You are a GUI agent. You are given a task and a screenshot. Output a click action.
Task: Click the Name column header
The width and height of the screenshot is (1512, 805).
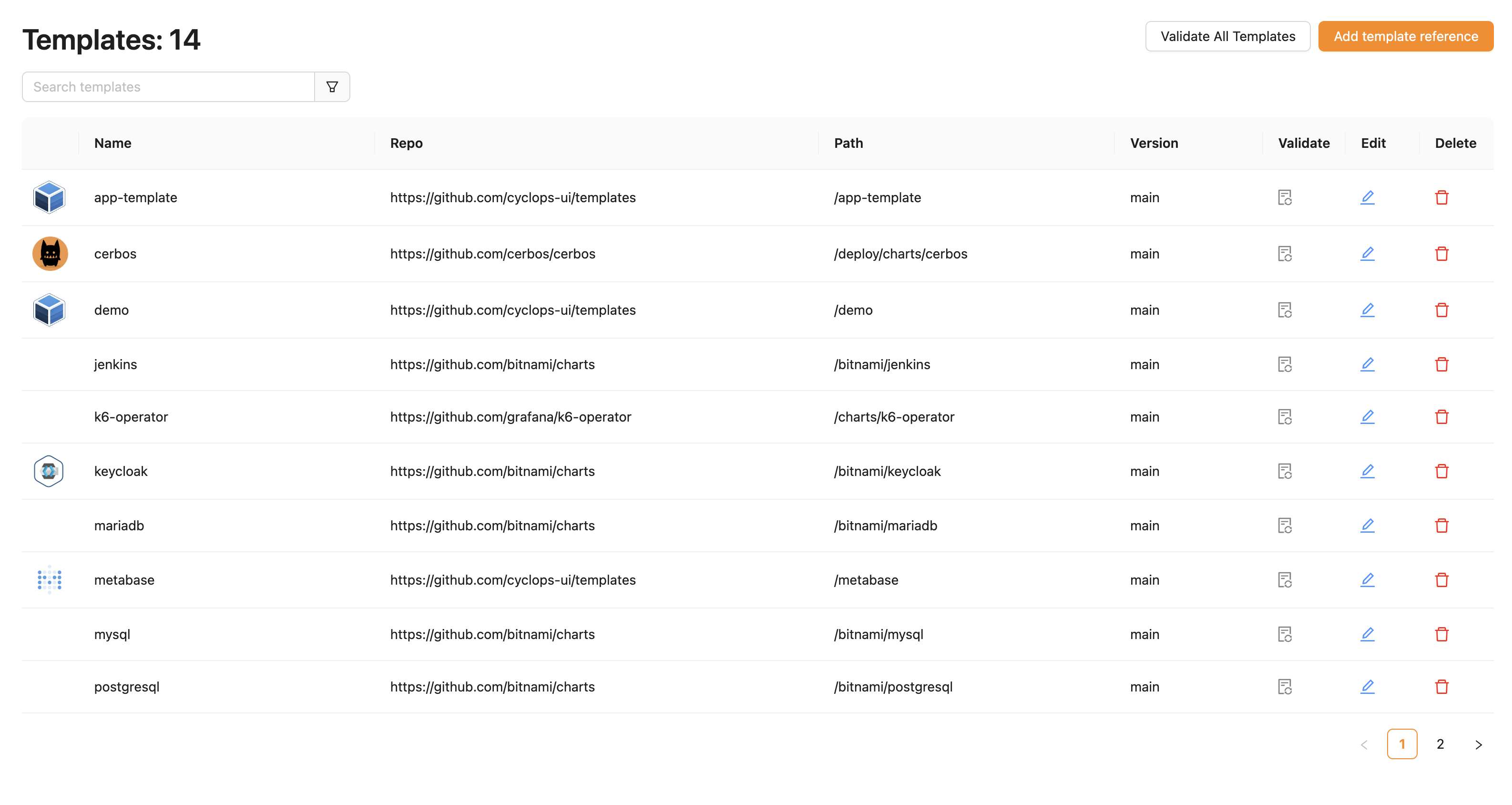pos(112,143)
